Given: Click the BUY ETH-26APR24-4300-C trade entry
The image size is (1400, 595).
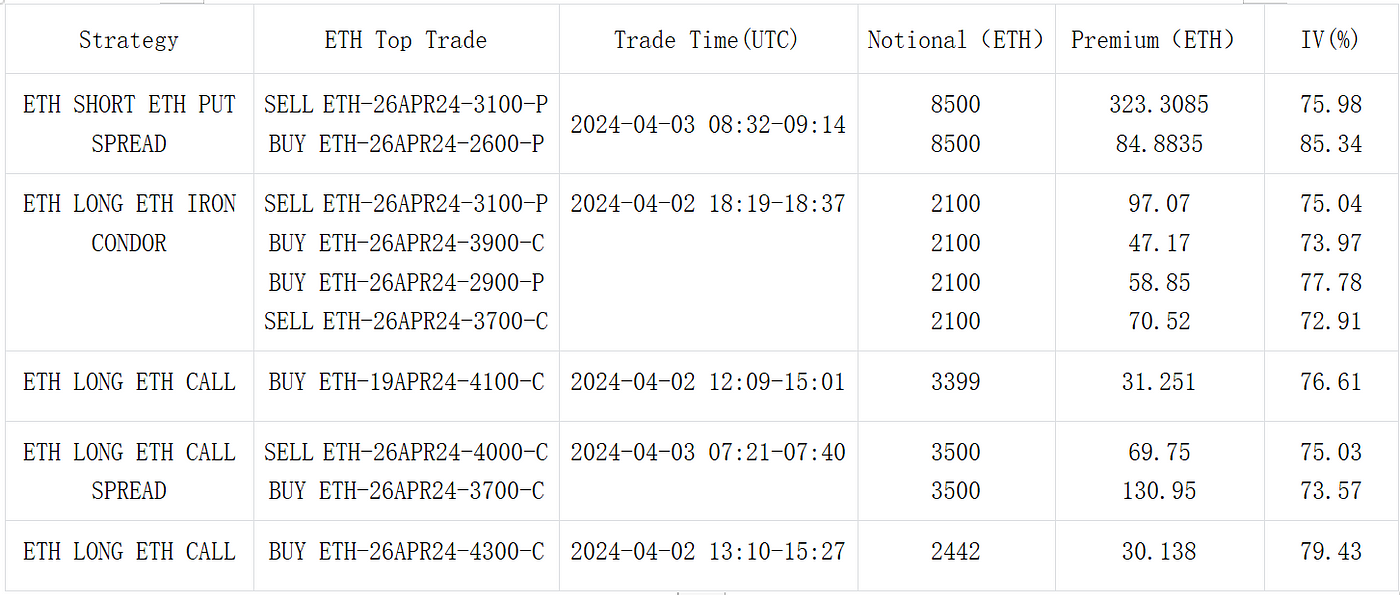Looking at the screenshot, I should tap(406, 551).
